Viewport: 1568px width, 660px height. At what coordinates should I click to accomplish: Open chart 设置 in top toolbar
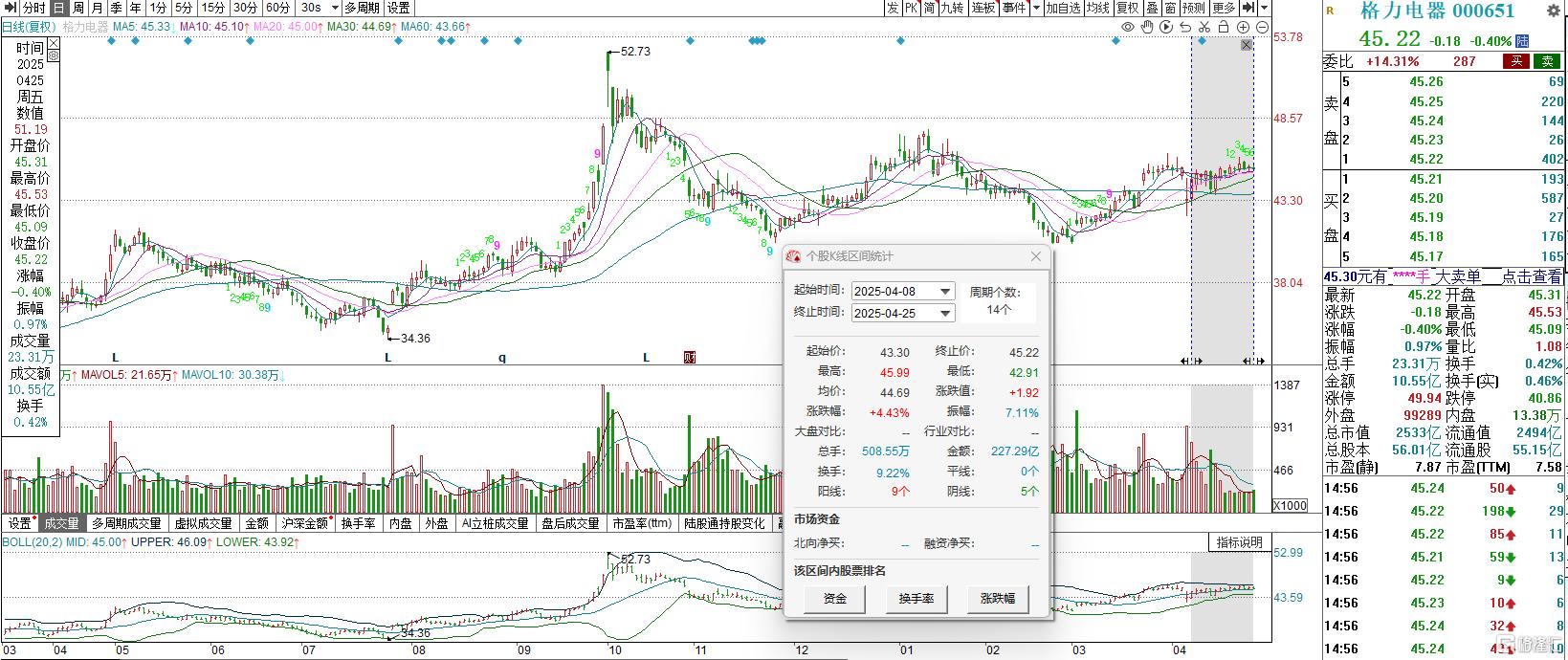tap(398, 8)
